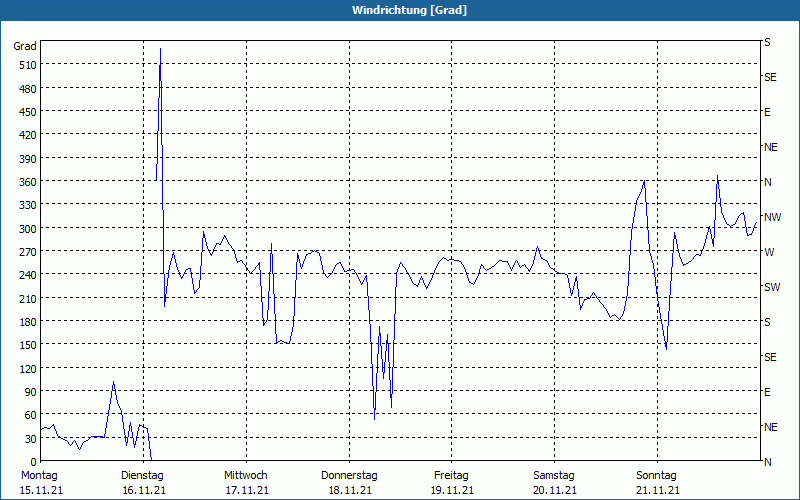Click the 'Dienstag' day label

(x=142, y=476)
